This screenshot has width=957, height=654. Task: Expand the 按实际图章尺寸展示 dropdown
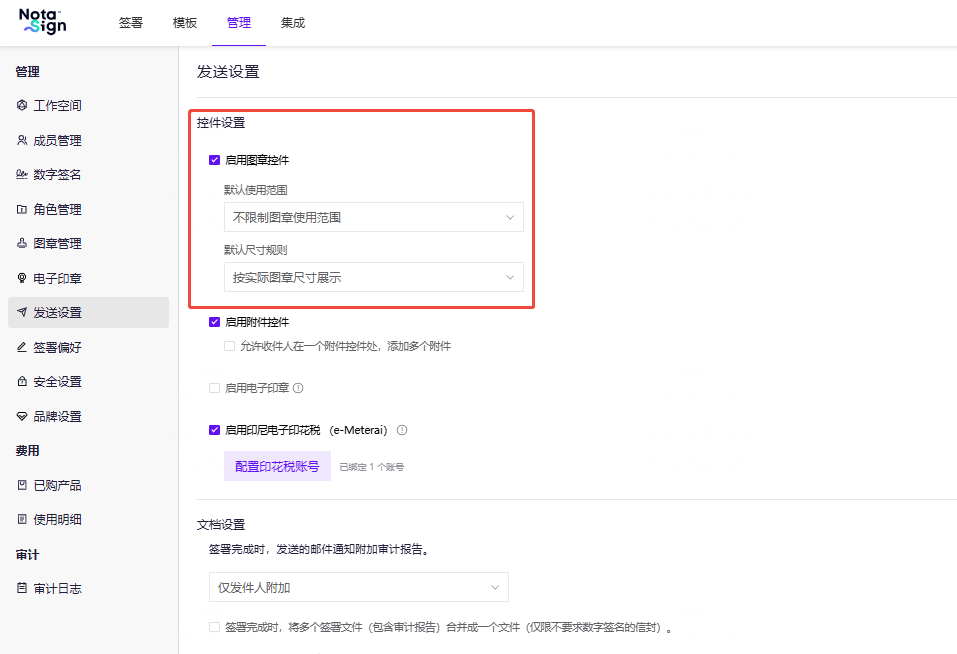[374, 277]
